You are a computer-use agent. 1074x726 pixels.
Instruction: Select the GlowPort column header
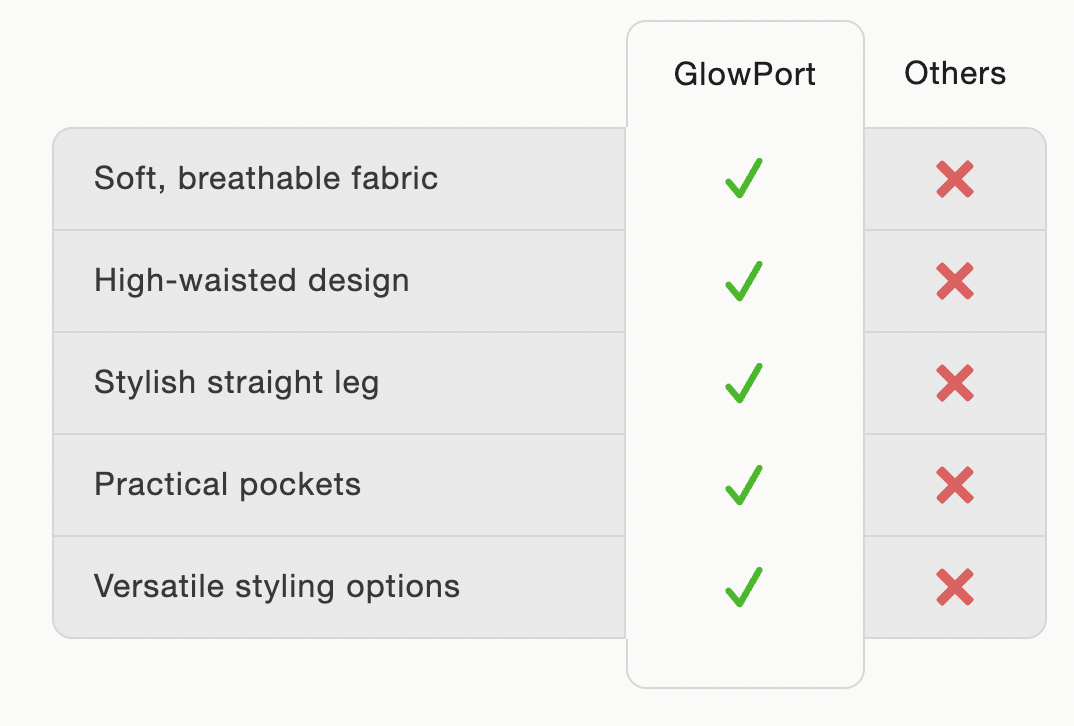[745, 74]
